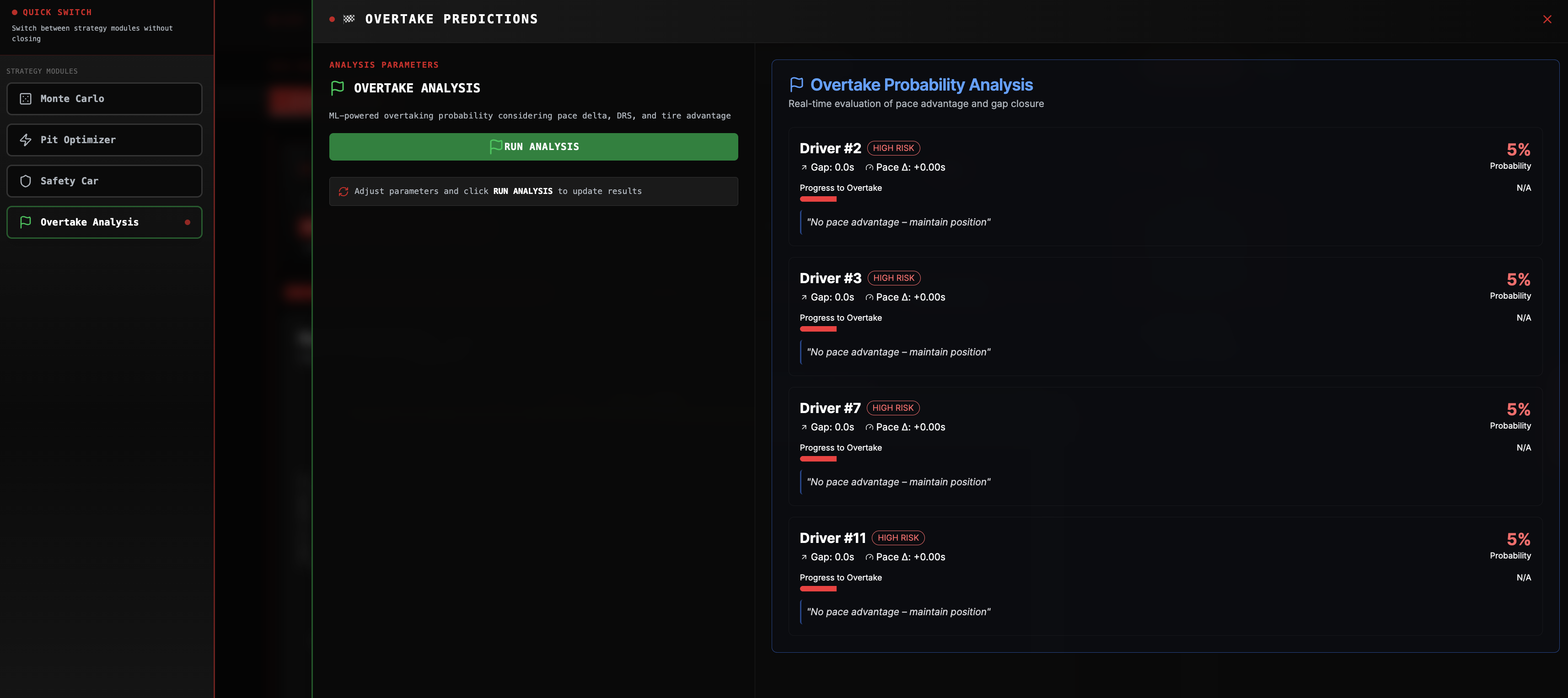The width and height of the screenshot is (1568, 698).
Task: Click the green flag beside Overtake Analysis heading
Action: click(337, 88)
